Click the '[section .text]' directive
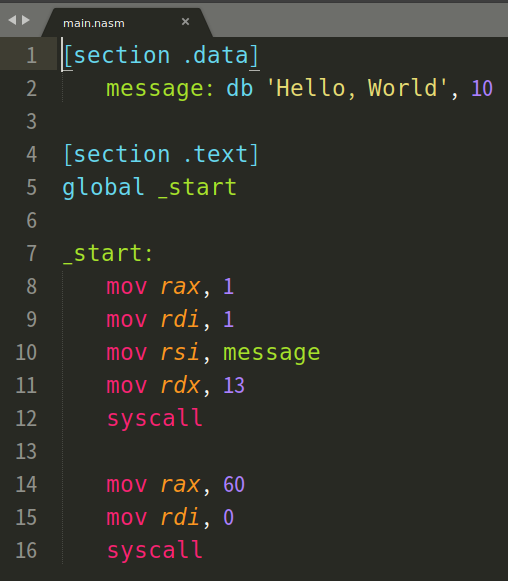 (161, 155)
